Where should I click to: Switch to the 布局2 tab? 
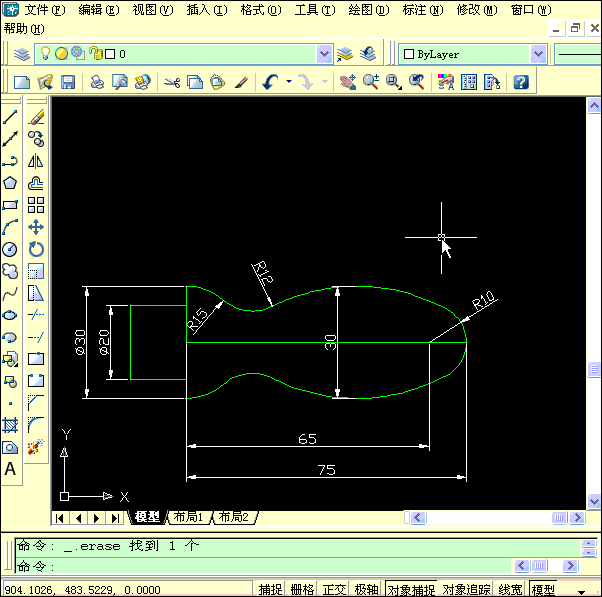tap(233, 517)
